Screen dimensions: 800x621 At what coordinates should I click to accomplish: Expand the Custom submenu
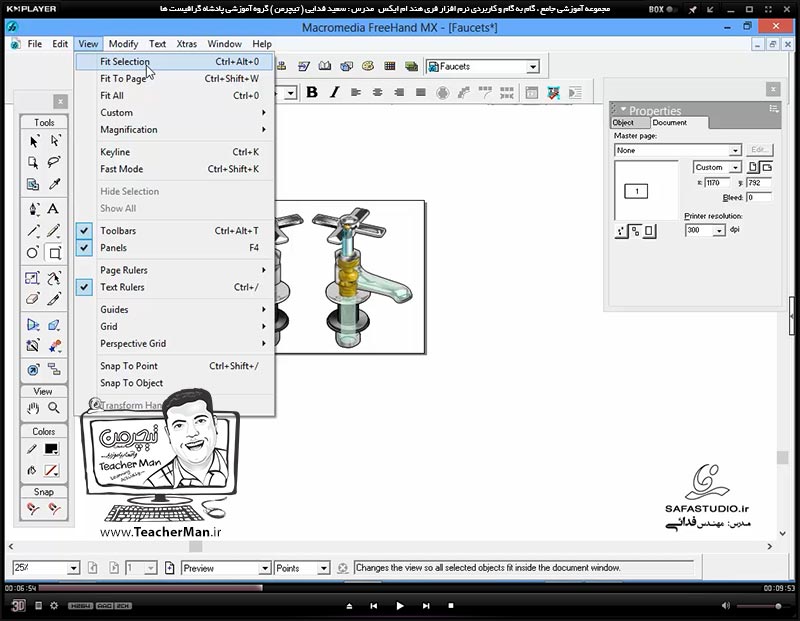coord(174,112)
